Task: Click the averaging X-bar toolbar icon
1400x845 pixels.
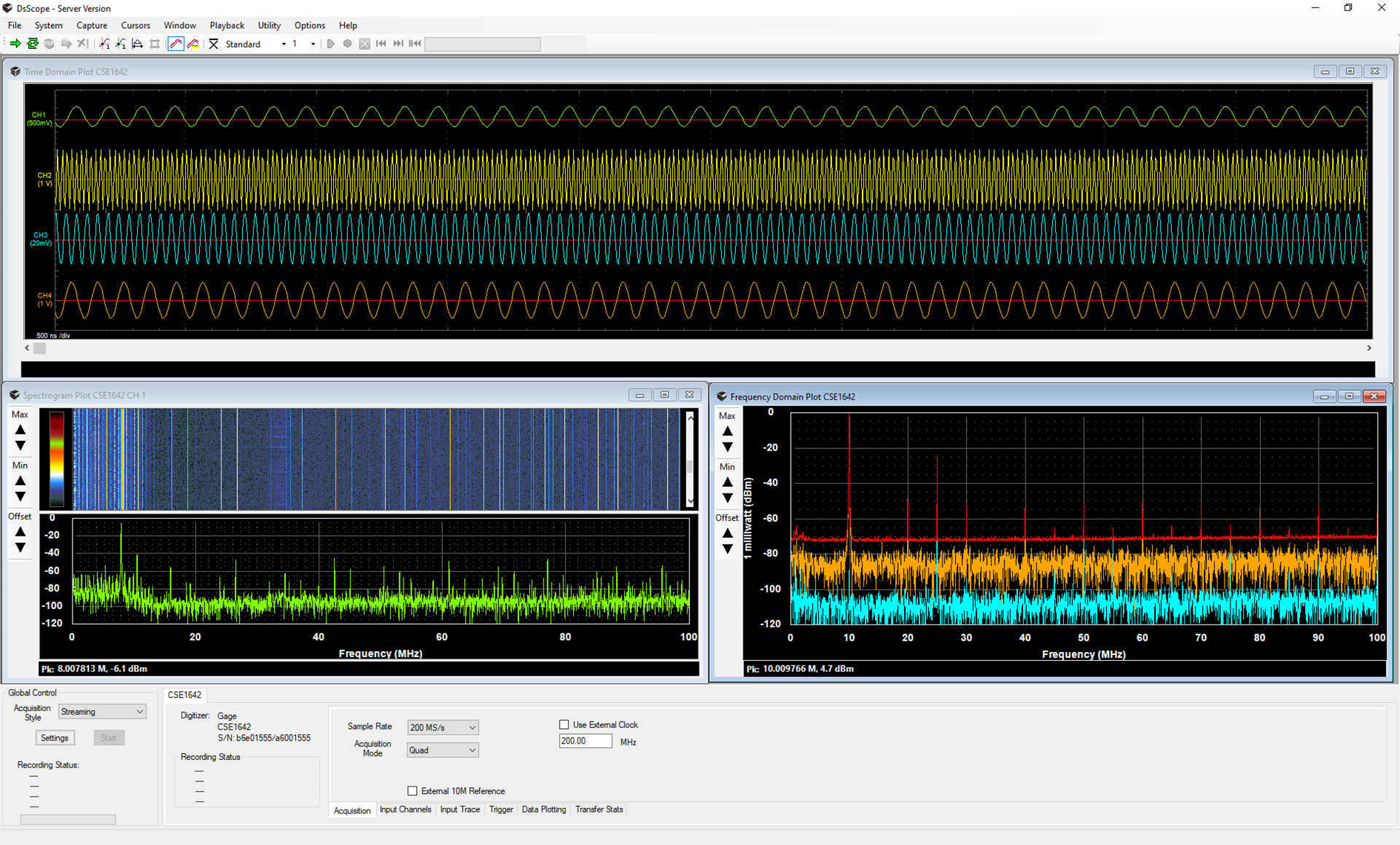Action: pos(213,44)
